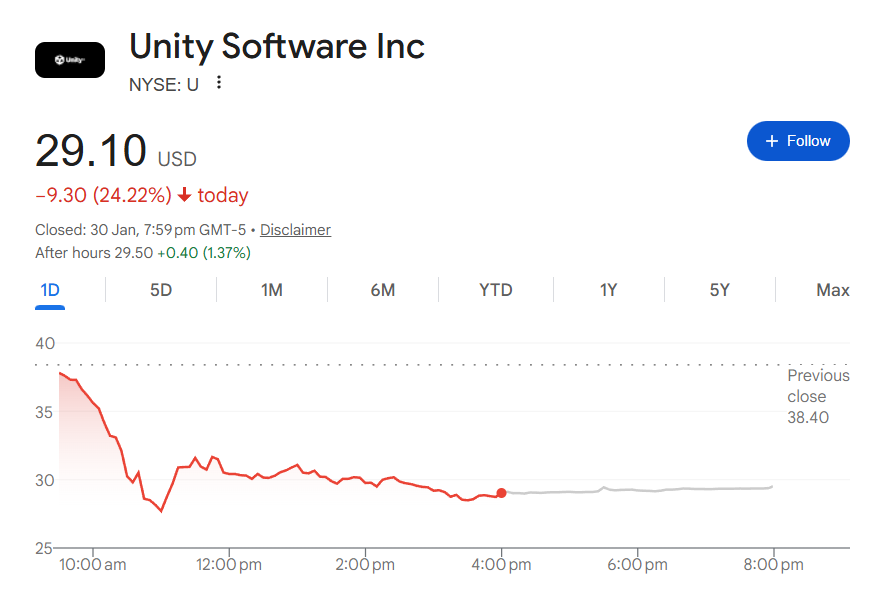Click the red down arrow beside today

tap(185, 195)
